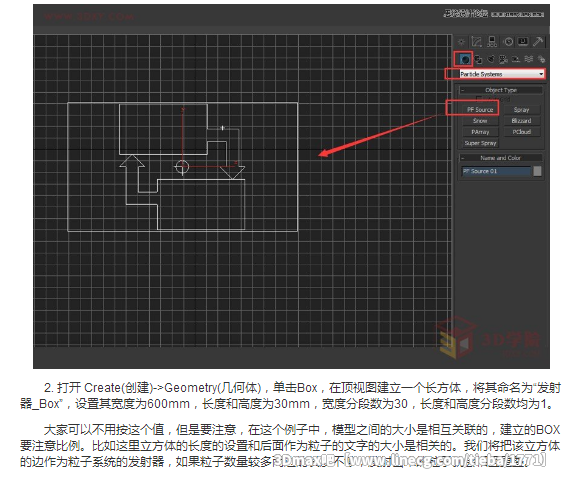
Task: Select the Helpers category icon
Action: coord(516,59)
